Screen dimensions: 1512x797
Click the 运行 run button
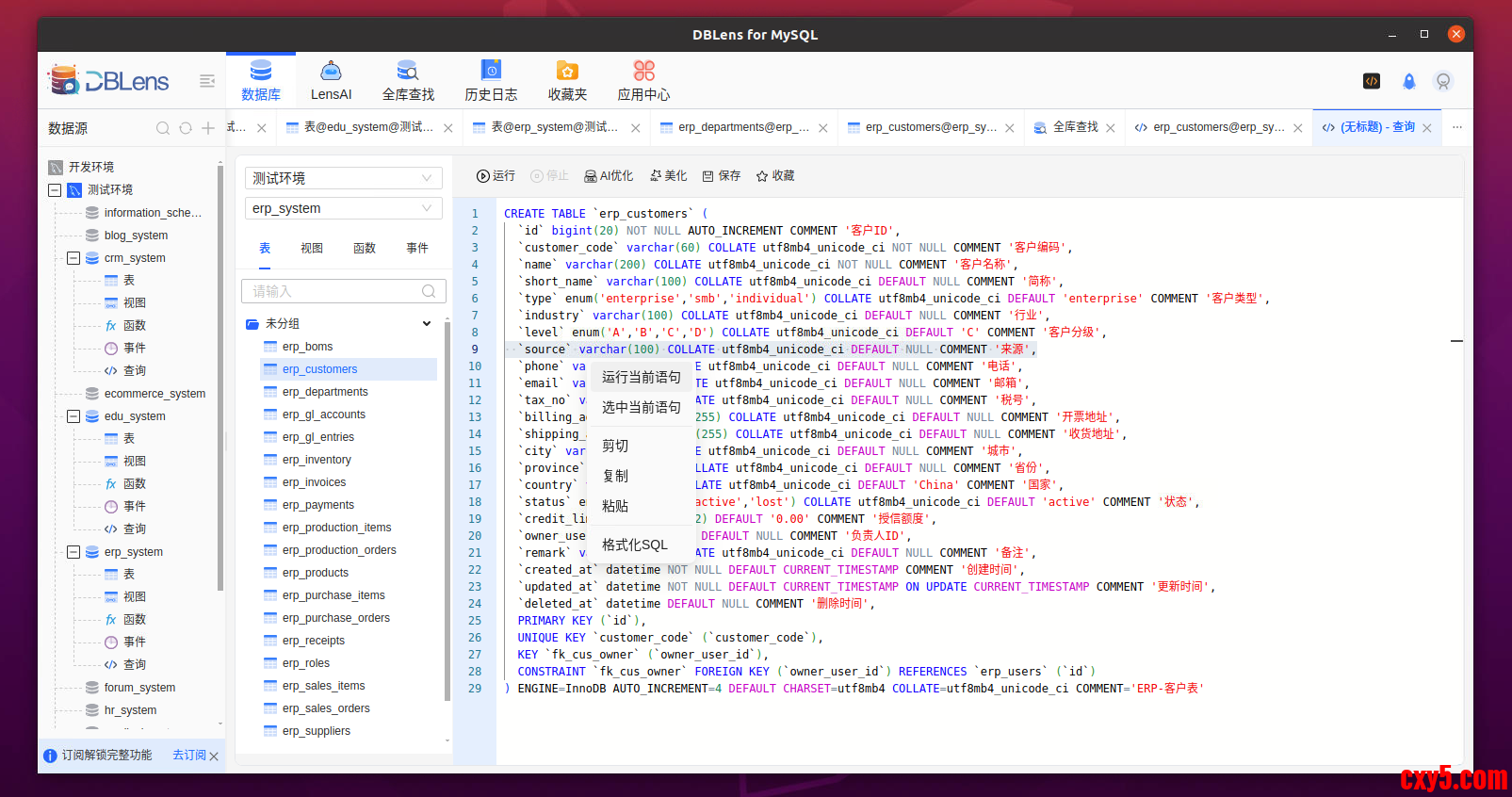point(496,176)
